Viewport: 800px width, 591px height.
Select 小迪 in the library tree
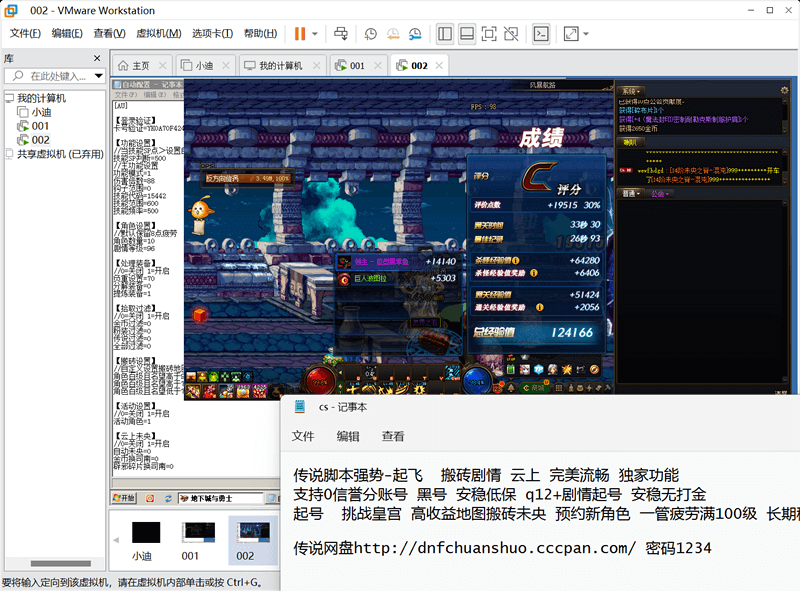point(41,112)
